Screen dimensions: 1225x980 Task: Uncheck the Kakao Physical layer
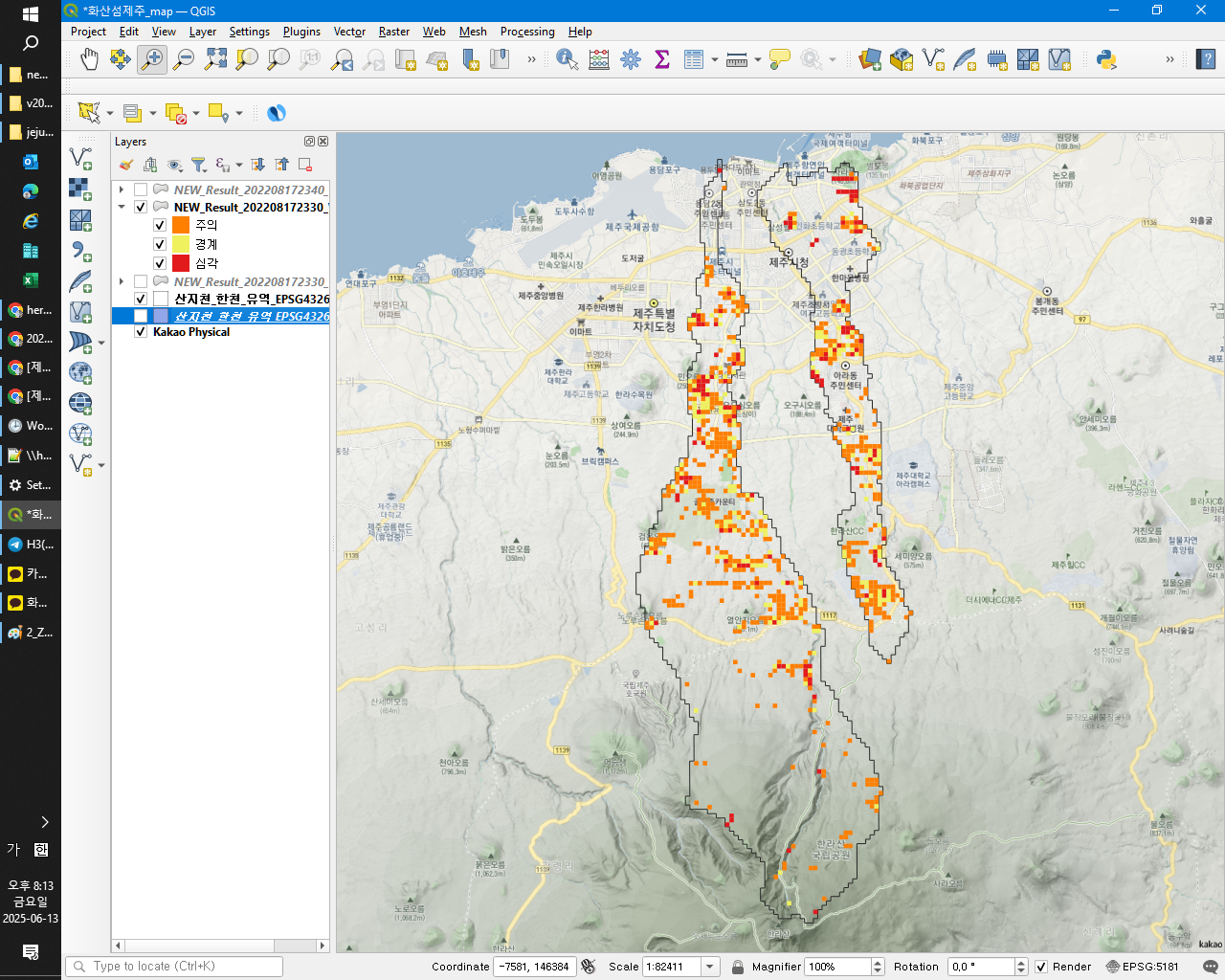pos(141,332)
